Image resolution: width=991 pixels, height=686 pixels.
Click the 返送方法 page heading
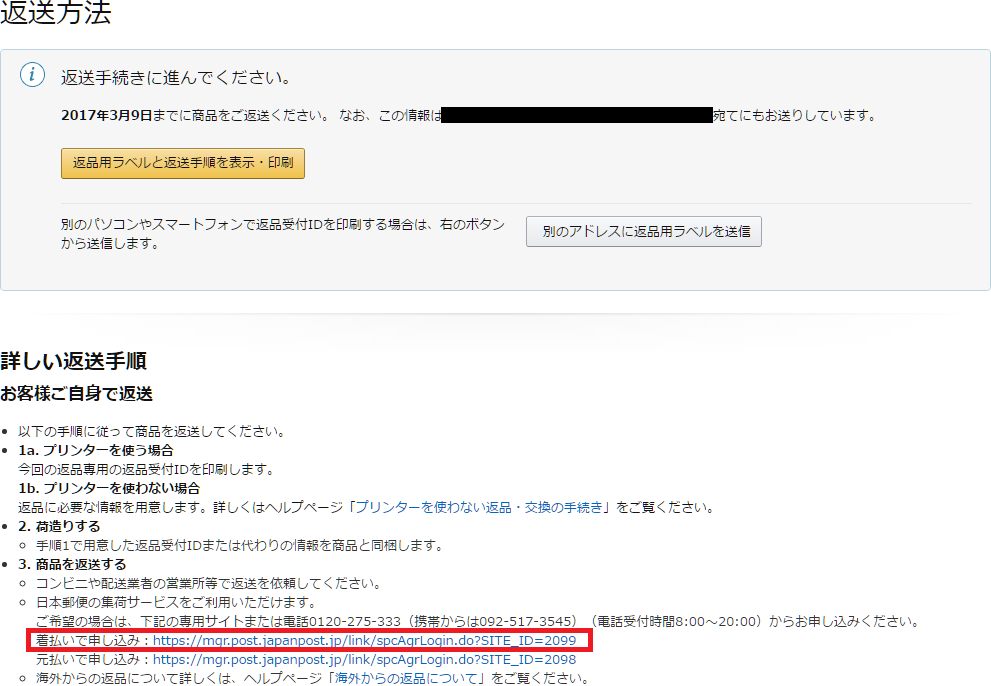click(56, 13)
